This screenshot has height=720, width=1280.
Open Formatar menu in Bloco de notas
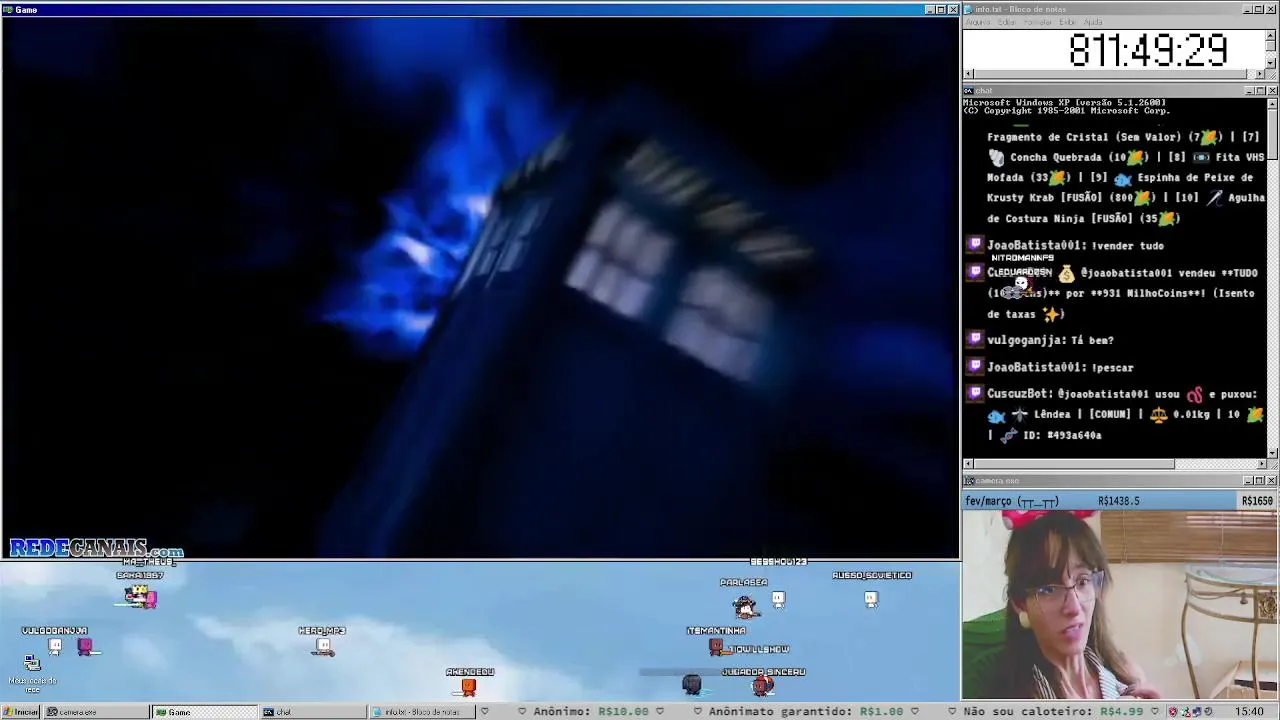coord(1039,22)
